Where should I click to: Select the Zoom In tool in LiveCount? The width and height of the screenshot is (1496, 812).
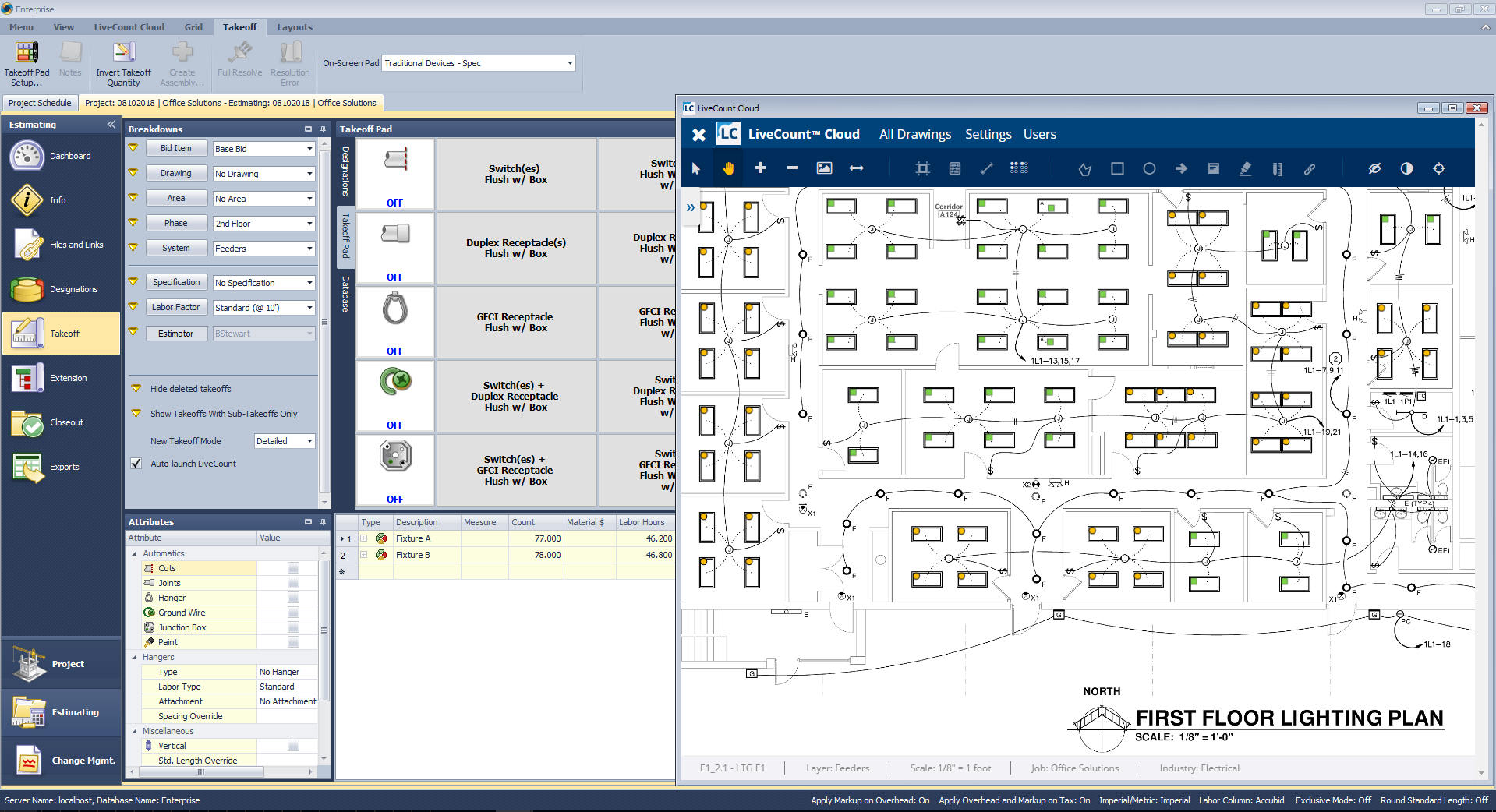tap(761, 168)
